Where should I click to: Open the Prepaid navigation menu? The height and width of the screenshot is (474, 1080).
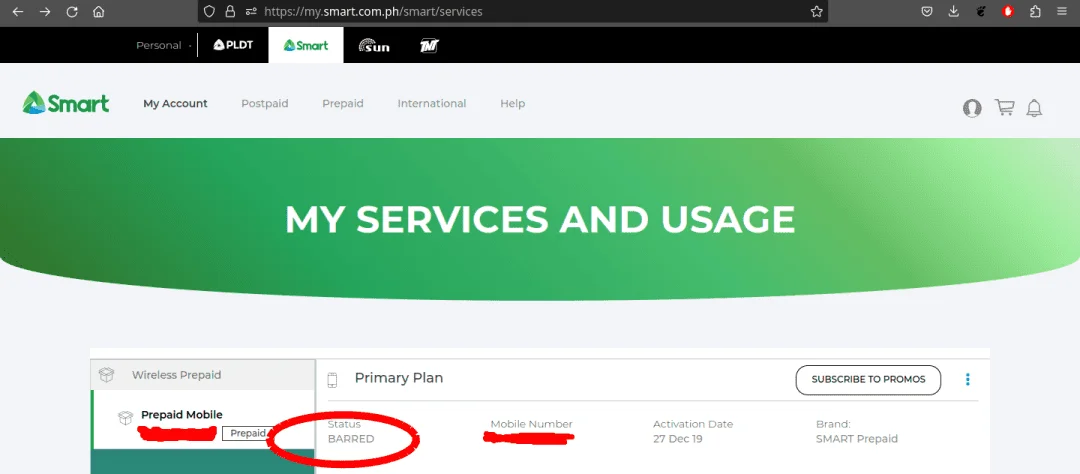coord(342,103)
